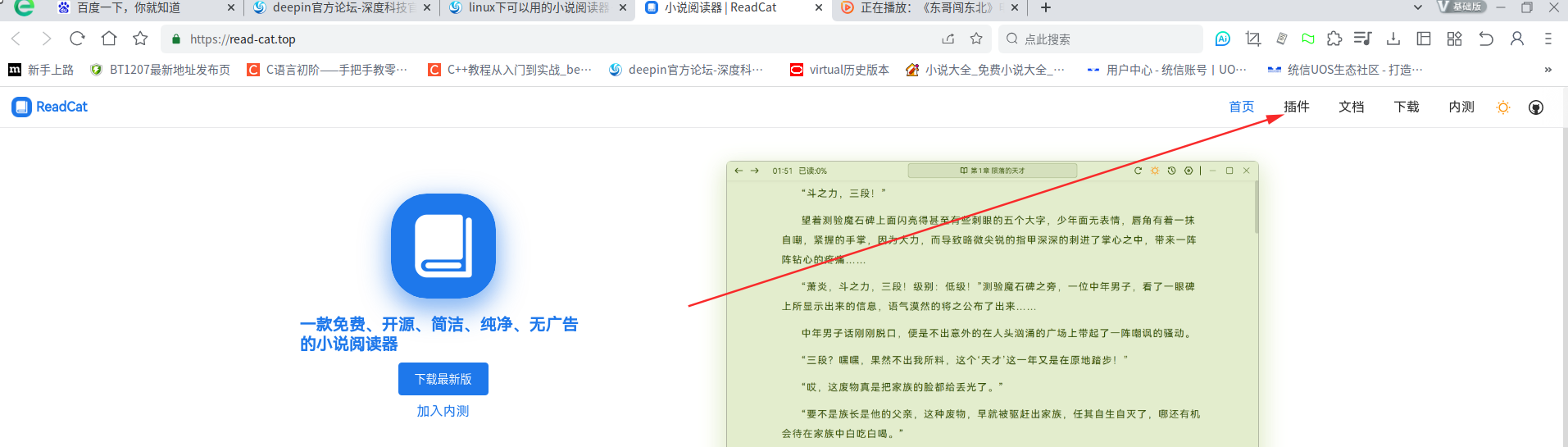Click the green flag icon in the toolbar
Screen dimensions: 1568x447
(x=1308, y=39)
